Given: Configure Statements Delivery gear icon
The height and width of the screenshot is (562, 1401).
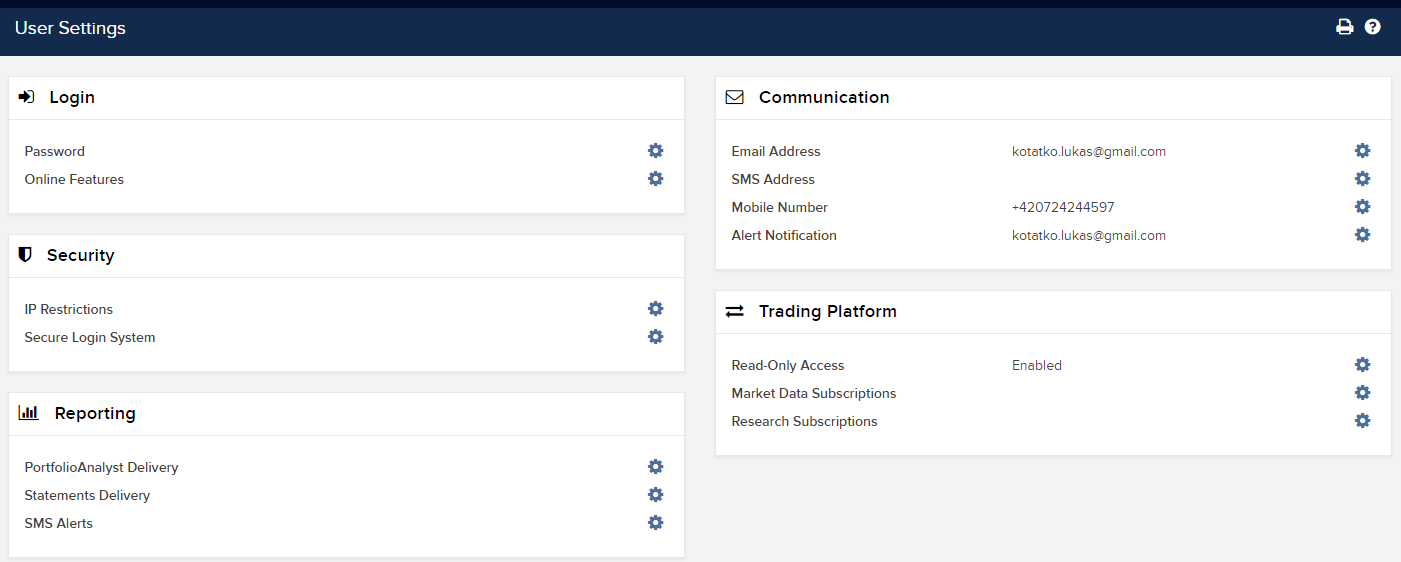Looking at the screenshot, I should pyautogui.click(x=656, y=495).
